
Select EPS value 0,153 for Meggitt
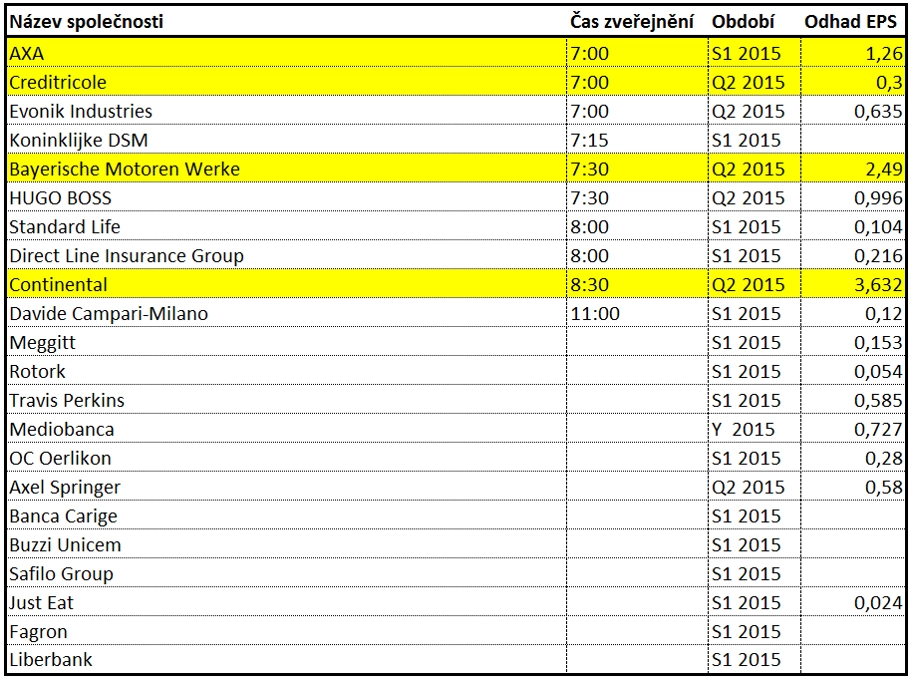(x=878, y=342)
